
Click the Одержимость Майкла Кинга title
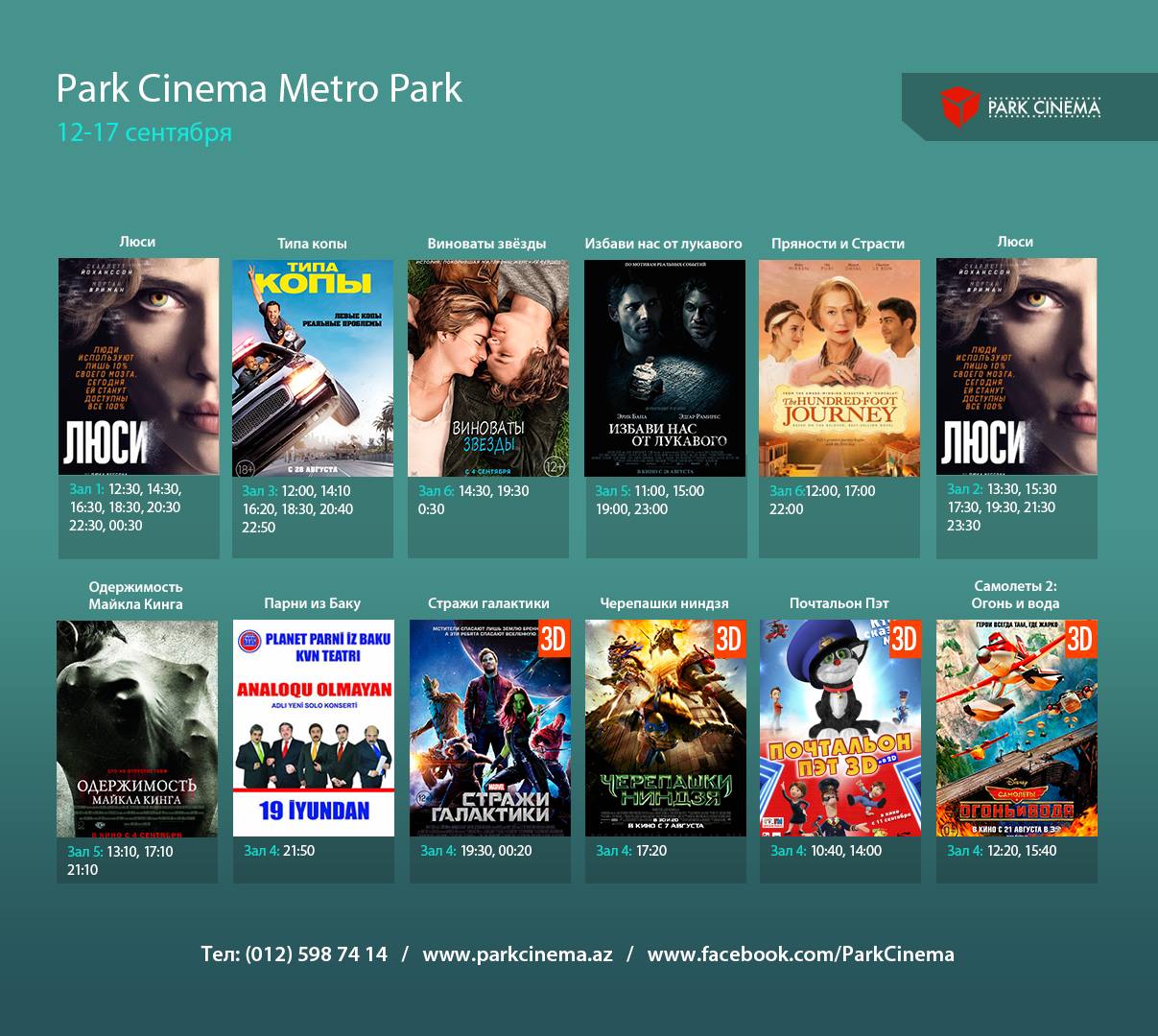click(135, 596)
